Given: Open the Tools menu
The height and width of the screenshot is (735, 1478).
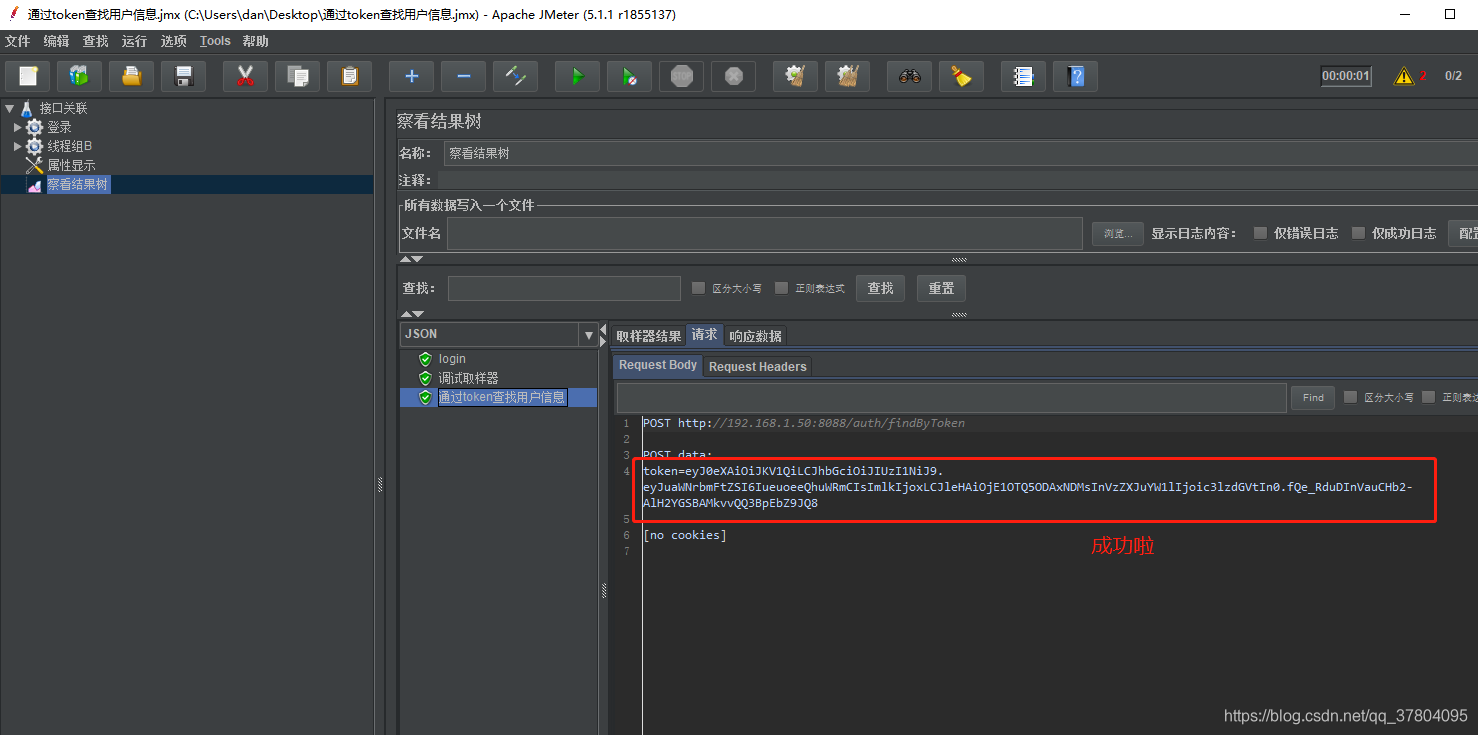Looking at the screenshot, I should click(x=215, y=41).
